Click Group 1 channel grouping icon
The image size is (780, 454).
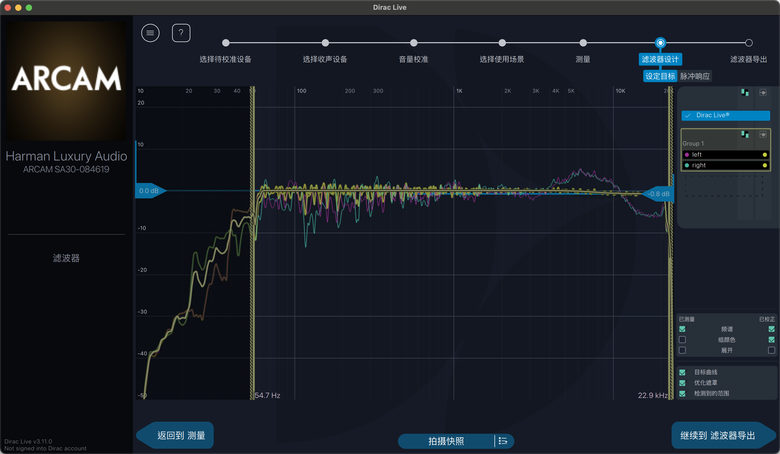coord(745,134)
